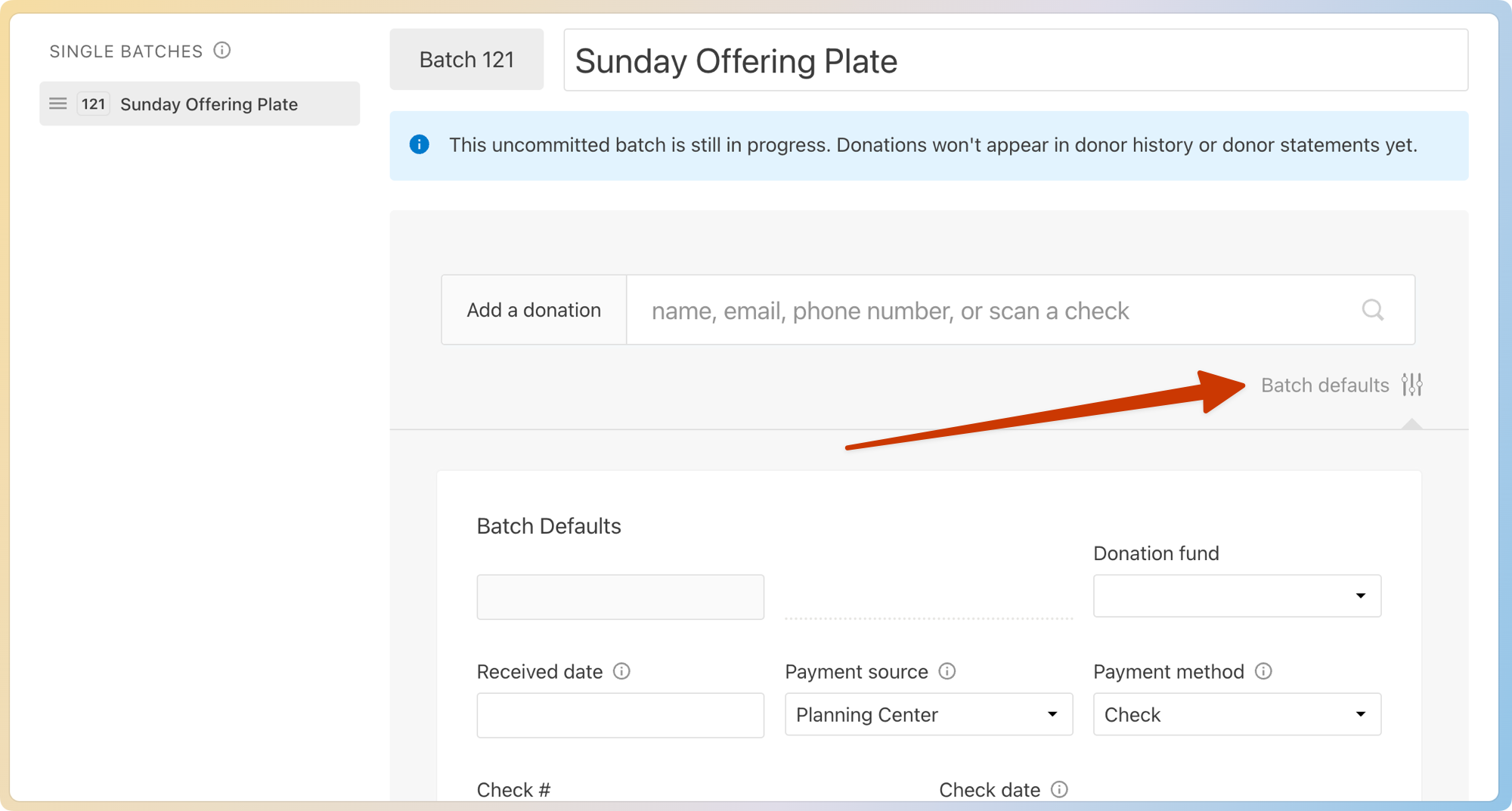Click the Check date info icon
Screen dimensions: 1512x811
(1059, 789)
